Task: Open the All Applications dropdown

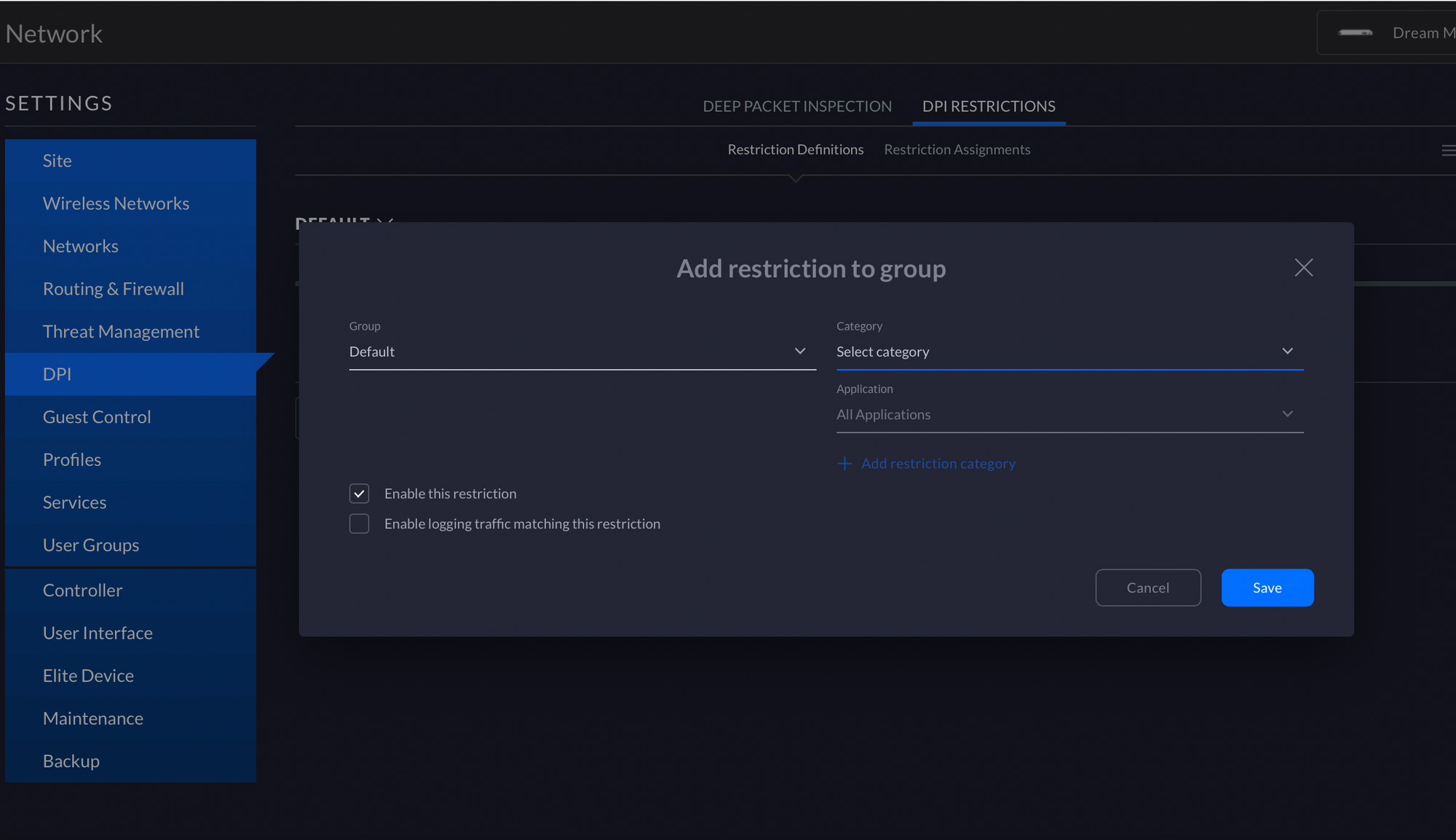Action: [1069, 414]
